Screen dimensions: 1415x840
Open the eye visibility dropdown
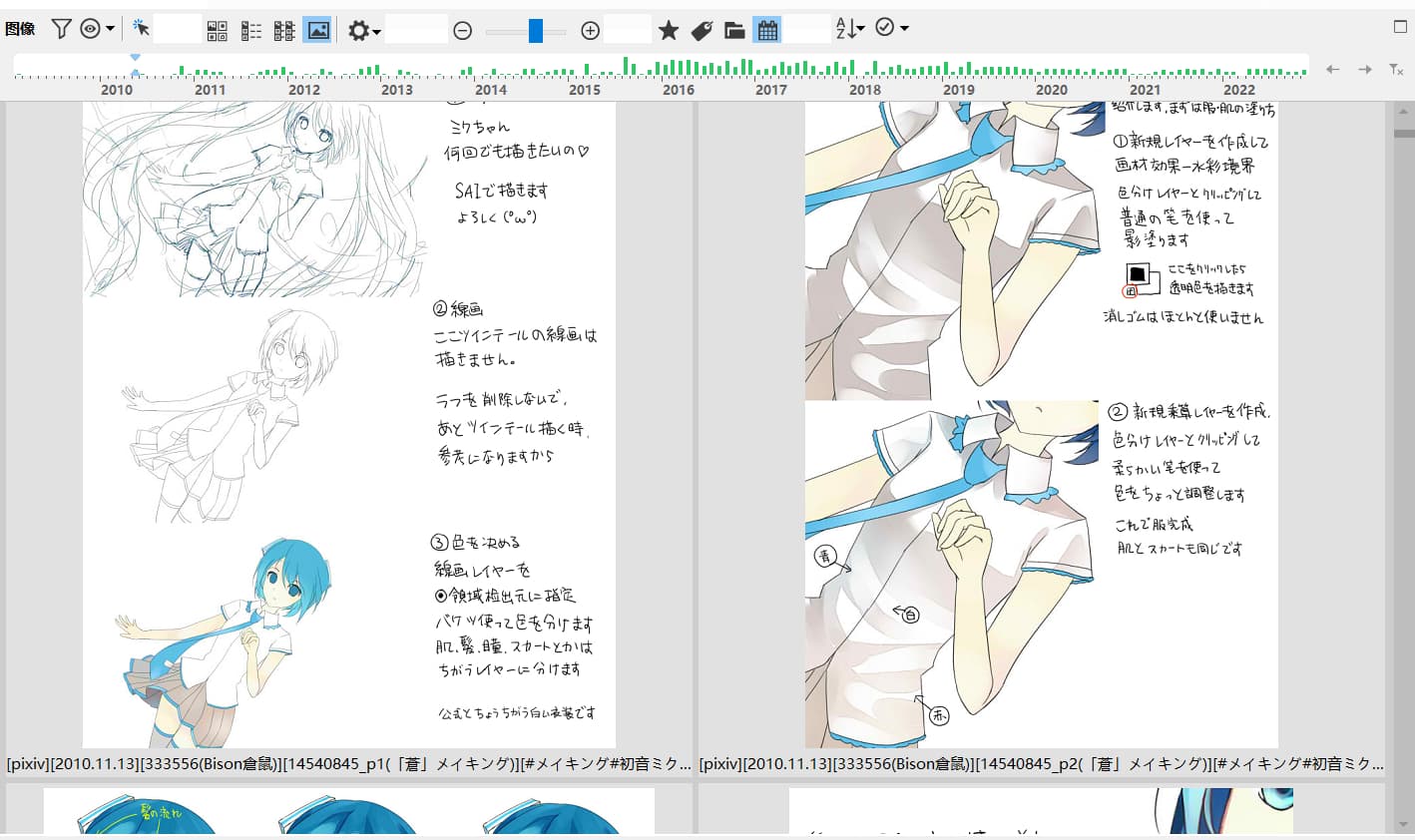click(x=96, y=30)
